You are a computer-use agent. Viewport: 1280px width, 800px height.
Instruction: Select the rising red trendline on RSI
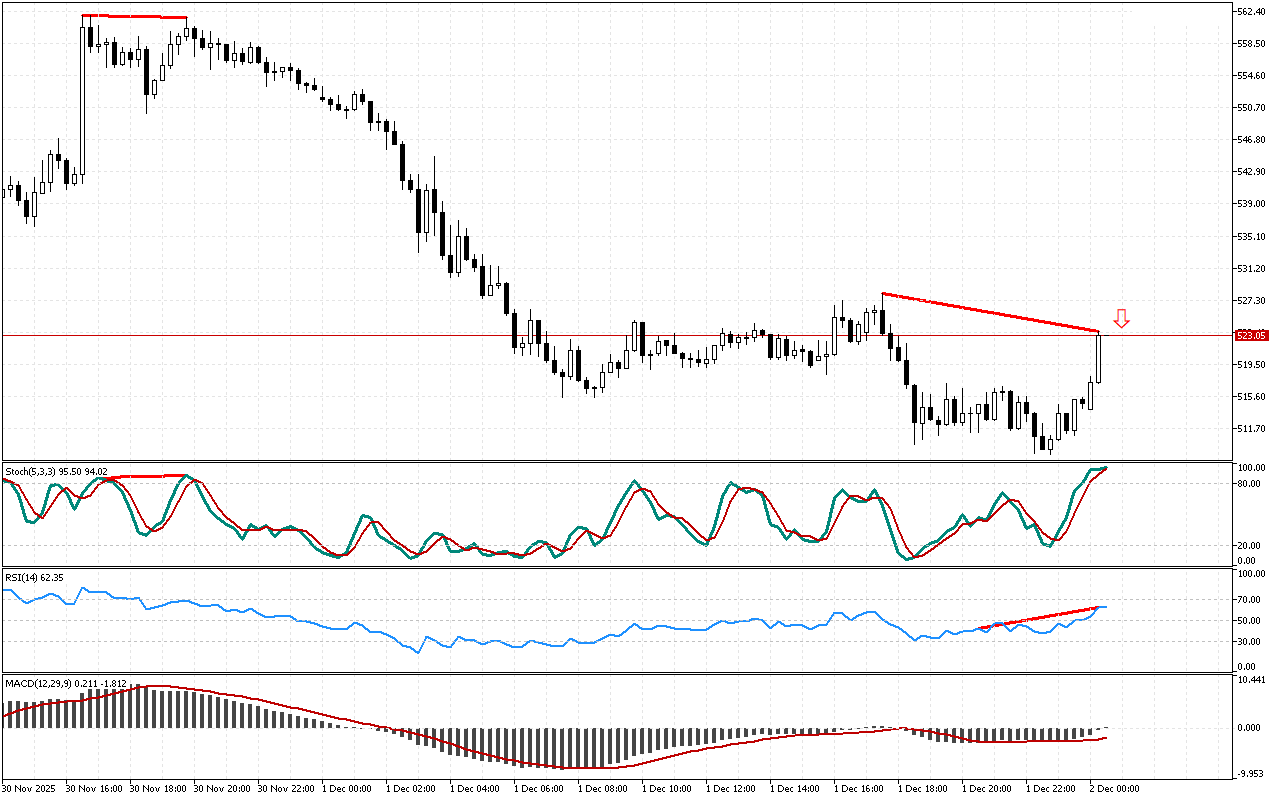[1040, 617]
